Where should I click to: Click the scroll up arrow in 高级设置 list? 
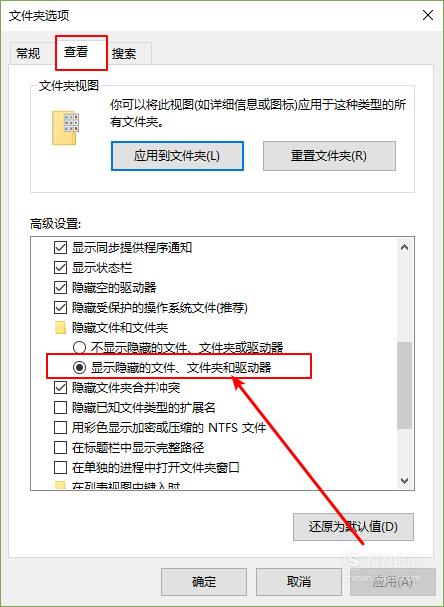pyautogui.click(x=405, y=247)
